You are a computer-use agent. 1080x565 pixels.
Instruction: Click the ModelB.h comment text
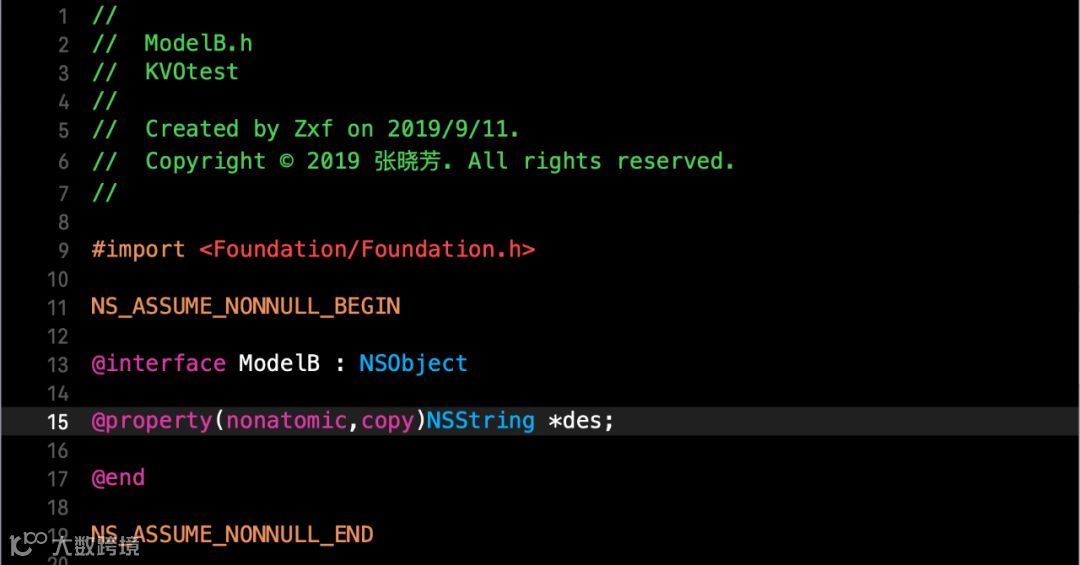pyautogui.click(x=198, y=43)
